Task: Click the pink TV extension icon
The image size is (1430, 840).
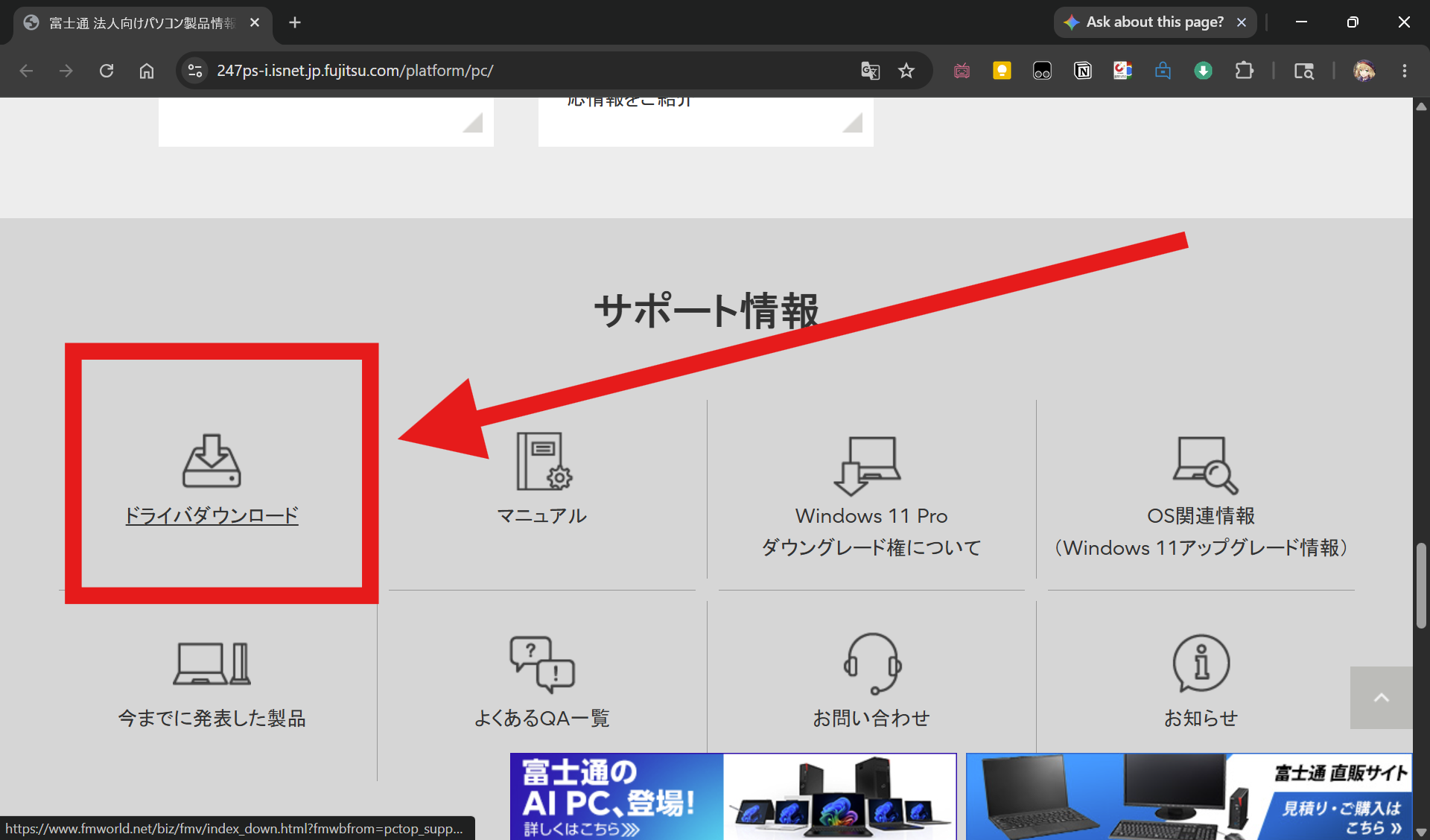Action: pos(962,71)
